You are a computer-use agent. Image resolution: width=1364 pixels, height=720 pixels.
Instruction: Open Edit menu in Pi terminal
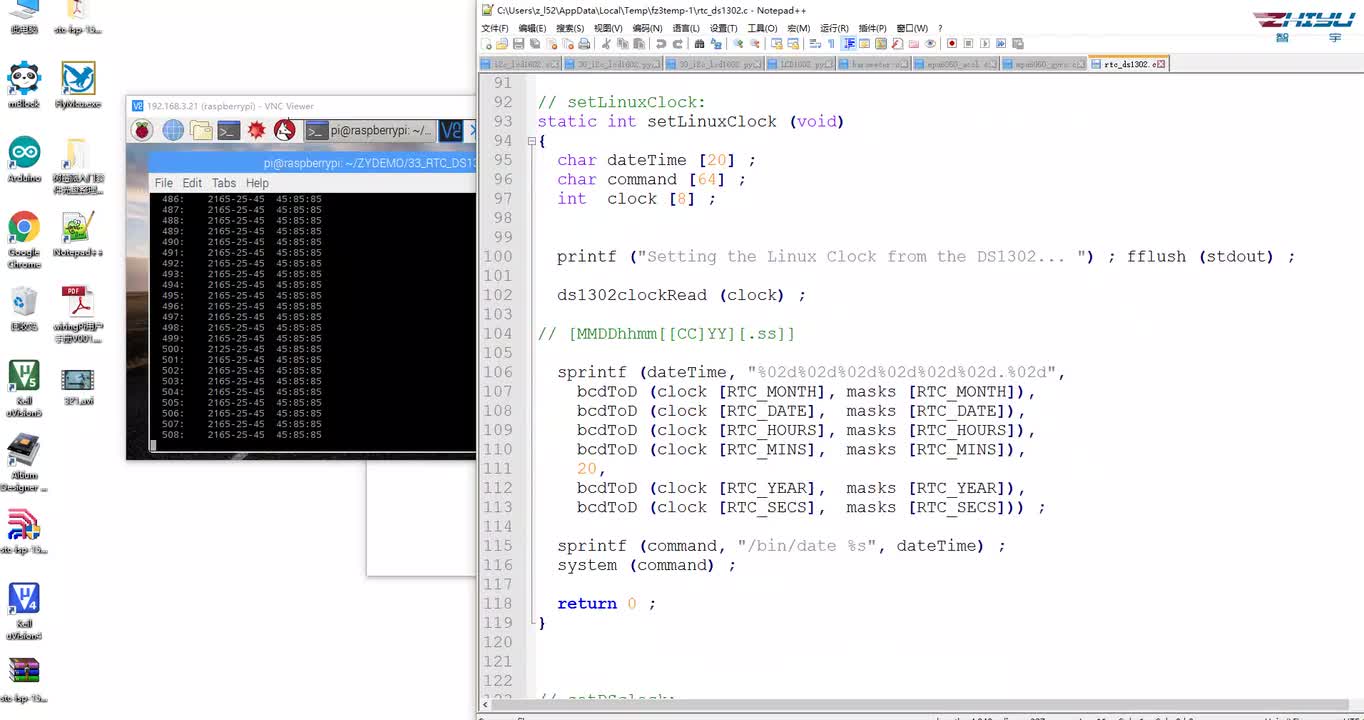[192, 183]
